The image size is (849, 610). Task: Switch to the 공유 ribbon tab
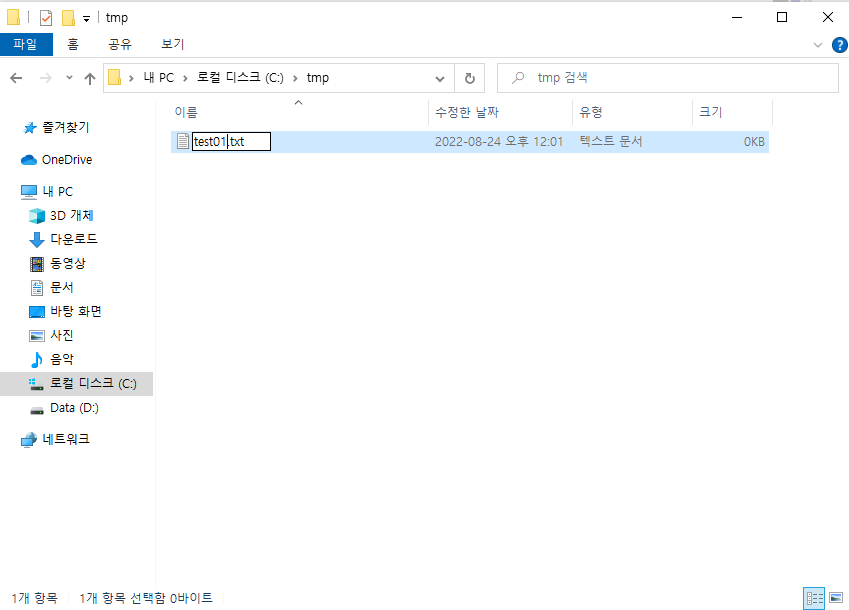pos(120,44)
